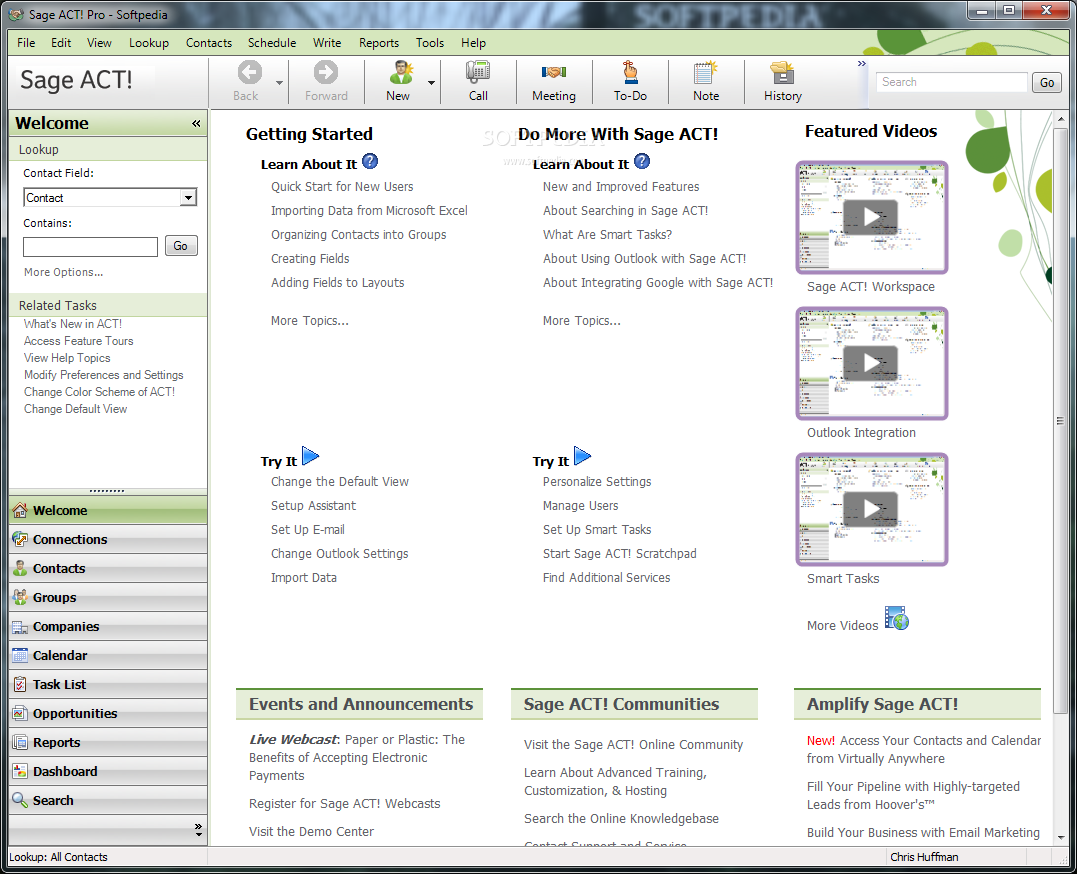
Task: Collapse the Welcome sidebar panel
Action: [x=196, y=123]
